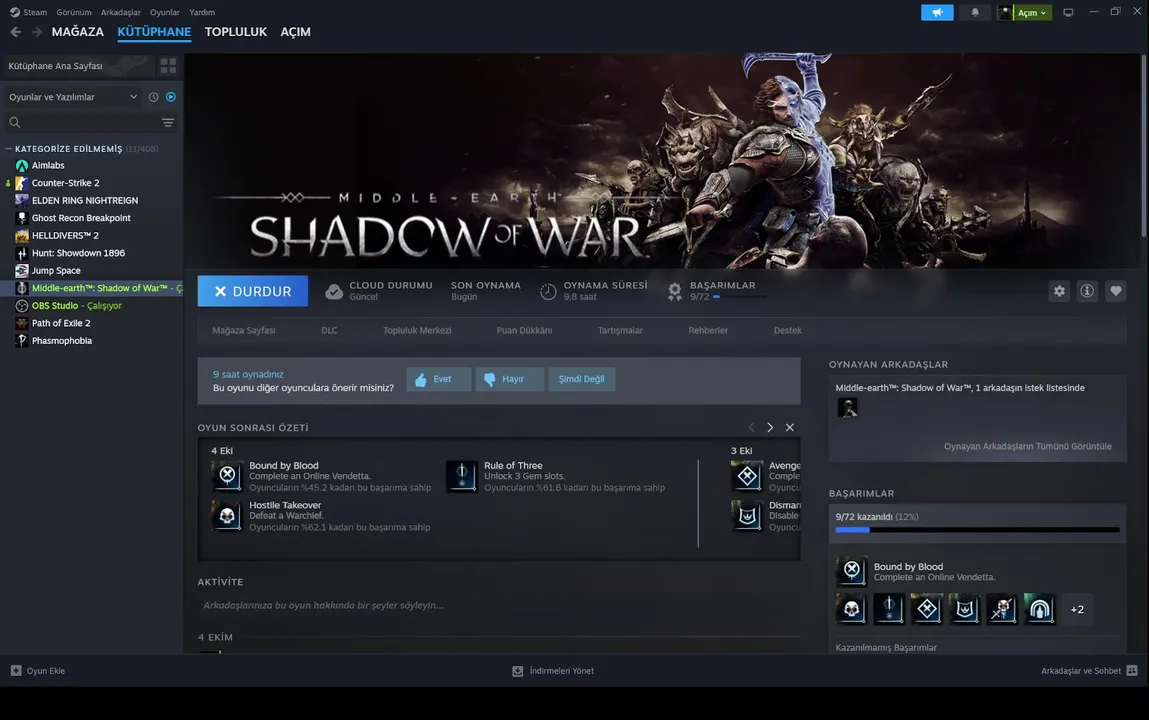The width and height of the screenshot is (1149, 720).
Task: Switch to Big Picture mode icon
Action: click(x=1068, y=12)
